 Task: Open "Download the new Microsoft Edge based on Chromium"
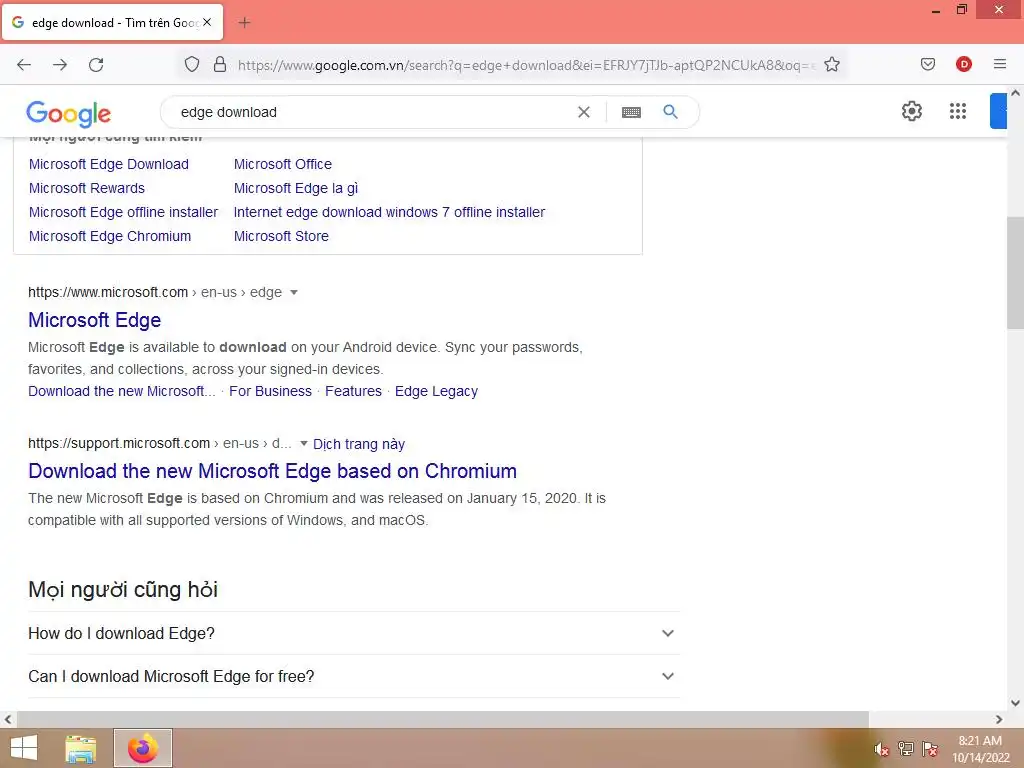tap(272, 471)
